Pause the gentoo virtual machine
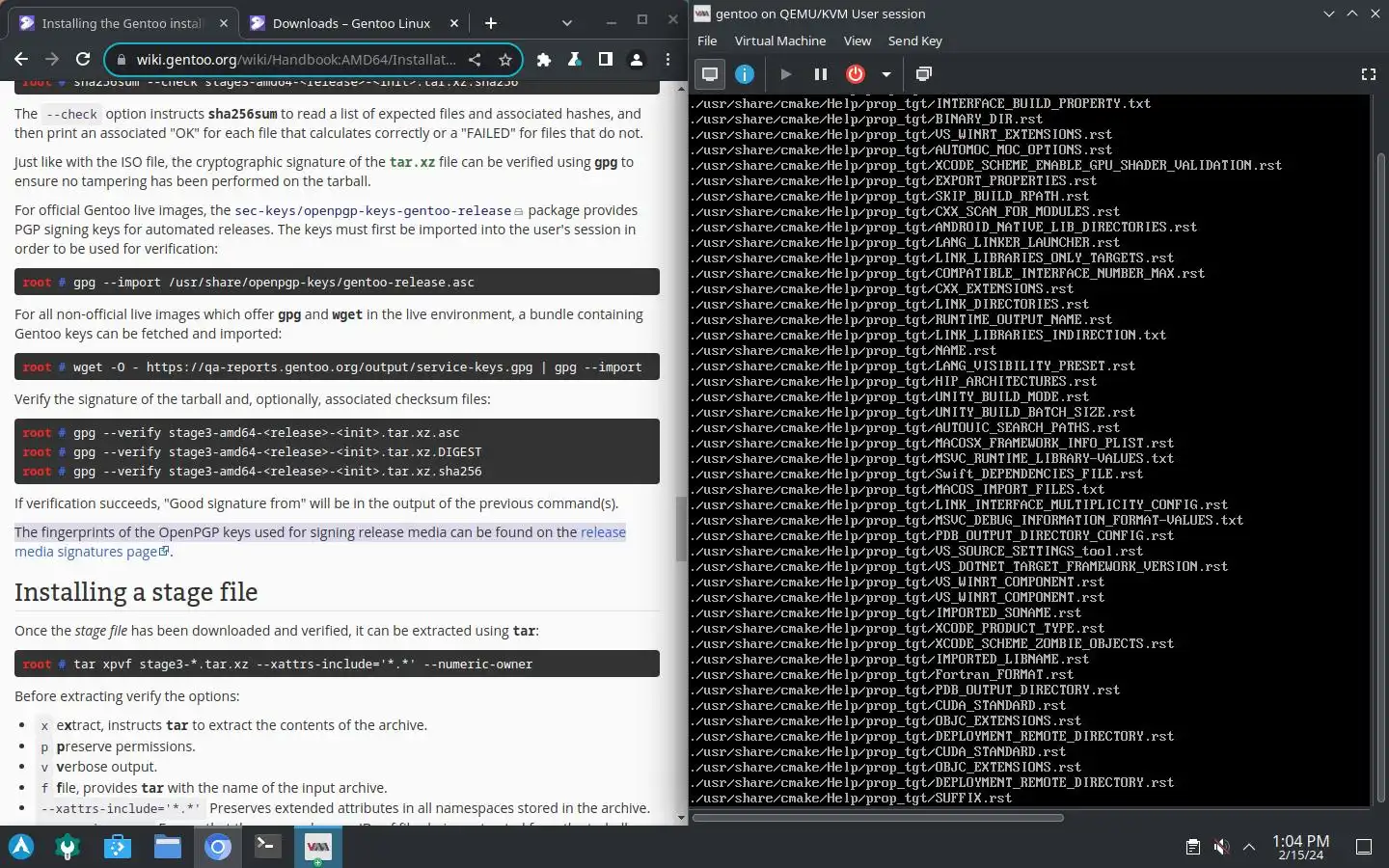The width and height of the screenshot is (1389, 868). (x=820, y=73)
